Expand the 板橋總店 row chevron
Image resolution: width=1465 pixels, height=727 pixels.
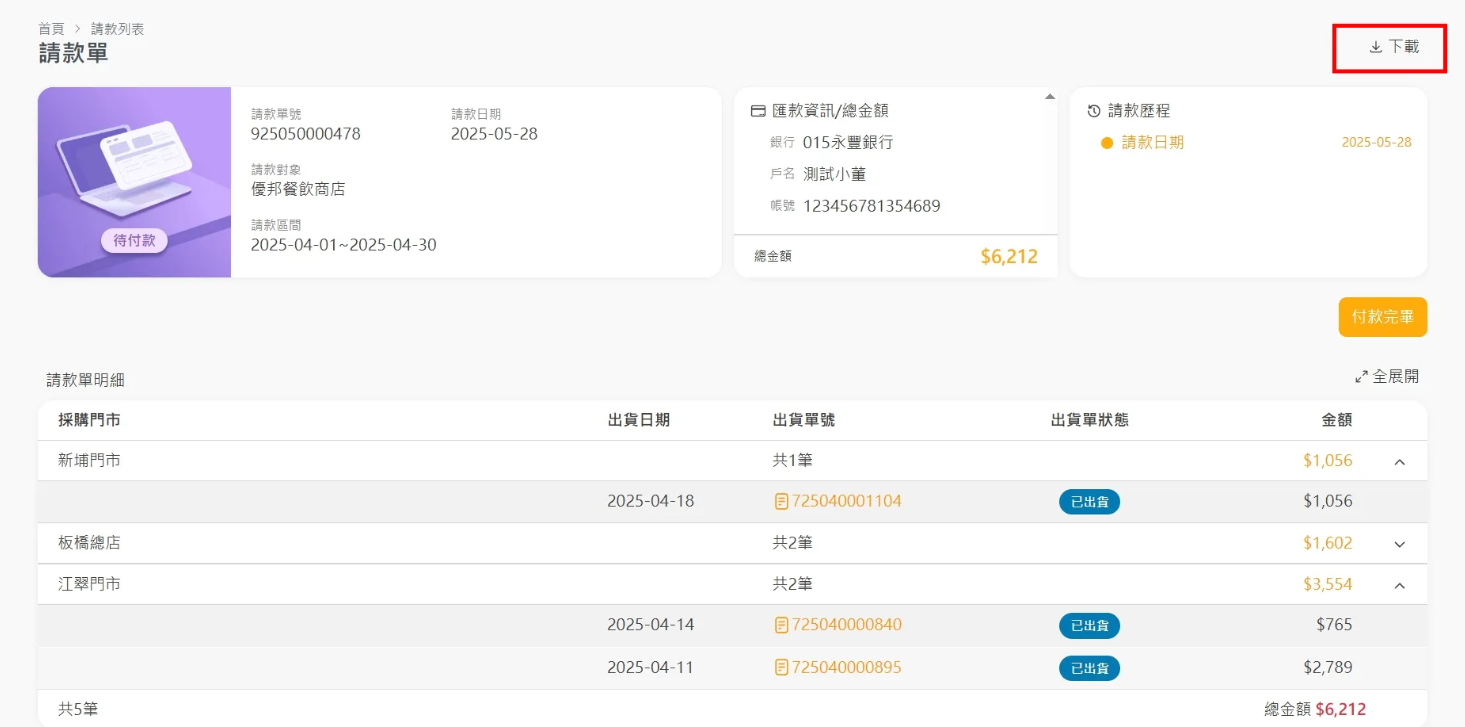(x=1399, y=544)
